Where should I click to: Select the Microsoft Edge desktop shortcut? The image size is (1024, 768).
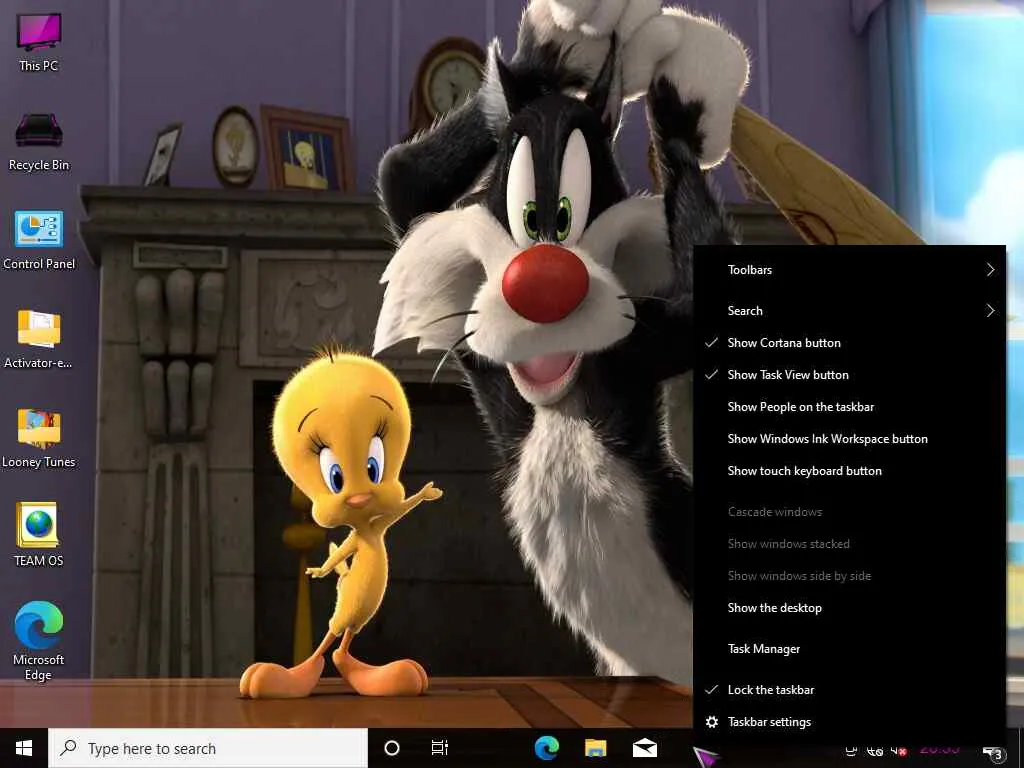click(x=39, y=641)
